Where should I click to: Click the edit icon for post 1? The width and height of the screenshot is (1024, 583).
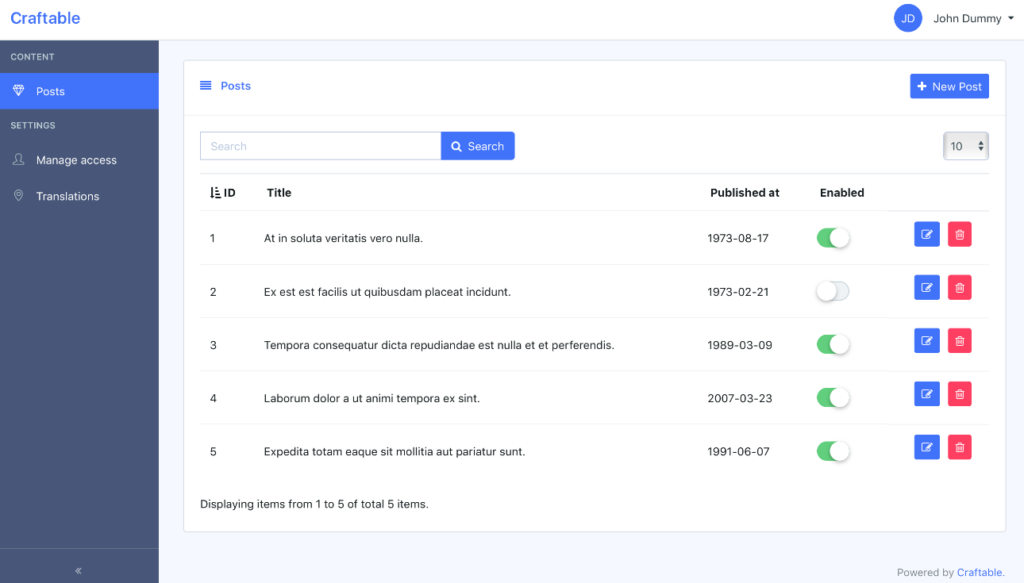click(927, 235)
